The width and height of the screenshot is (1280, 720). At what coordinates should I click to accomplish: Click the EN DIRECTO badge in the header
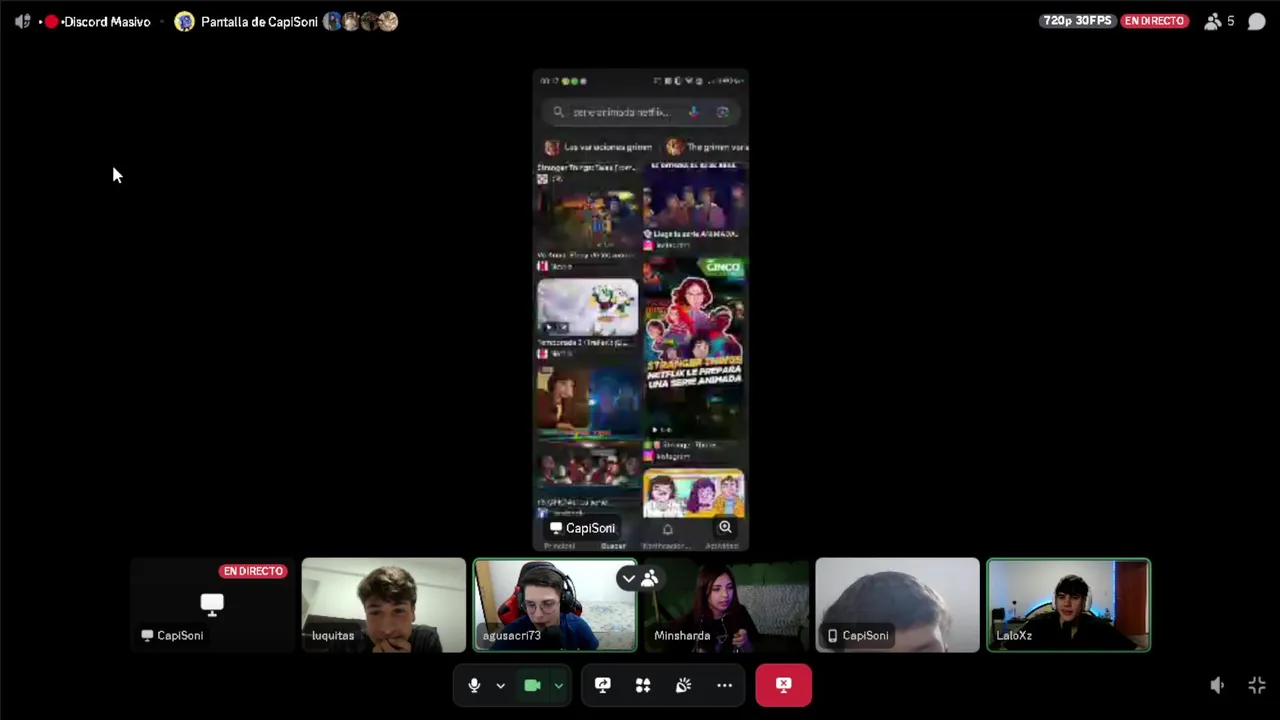click(x=1154, y=21)
